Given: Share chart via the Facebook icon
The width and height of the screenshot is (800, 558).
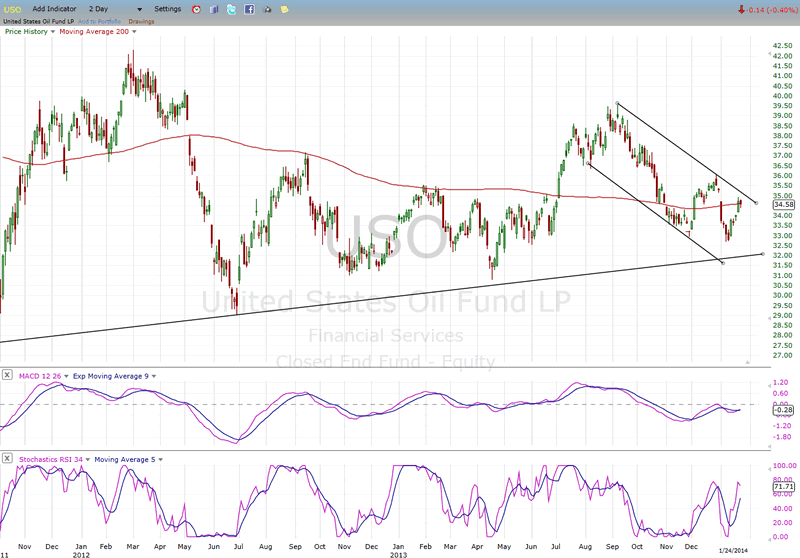Looking at the screenshot, I should (x=249, y=9).
